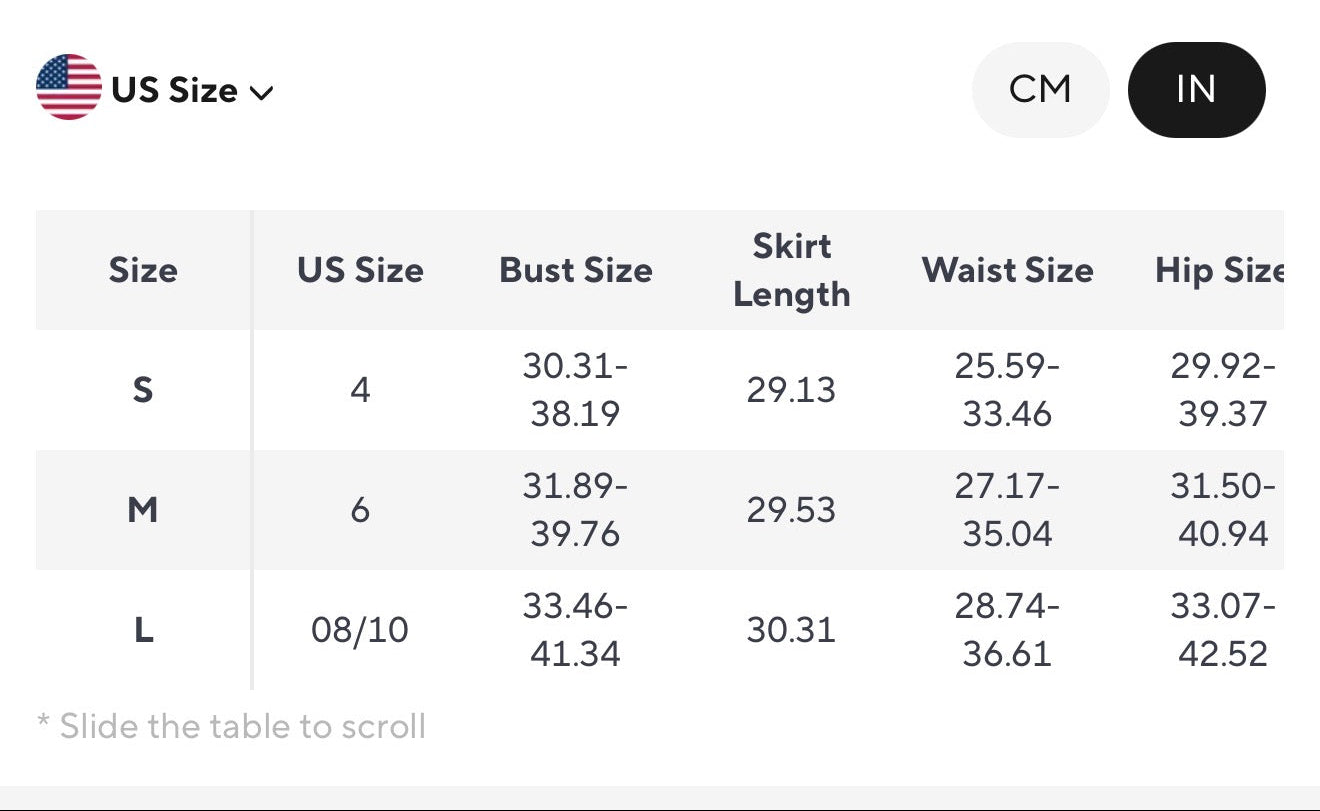Image resolution: width=1320 pixels, height=811 pixels.
Task: Select the IN unit option
Action: 1196,89
